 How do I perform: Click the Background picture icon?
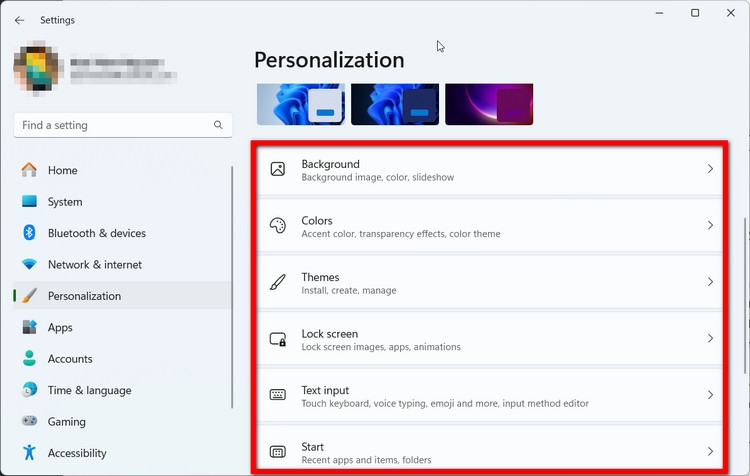click(x=278, y=169)
